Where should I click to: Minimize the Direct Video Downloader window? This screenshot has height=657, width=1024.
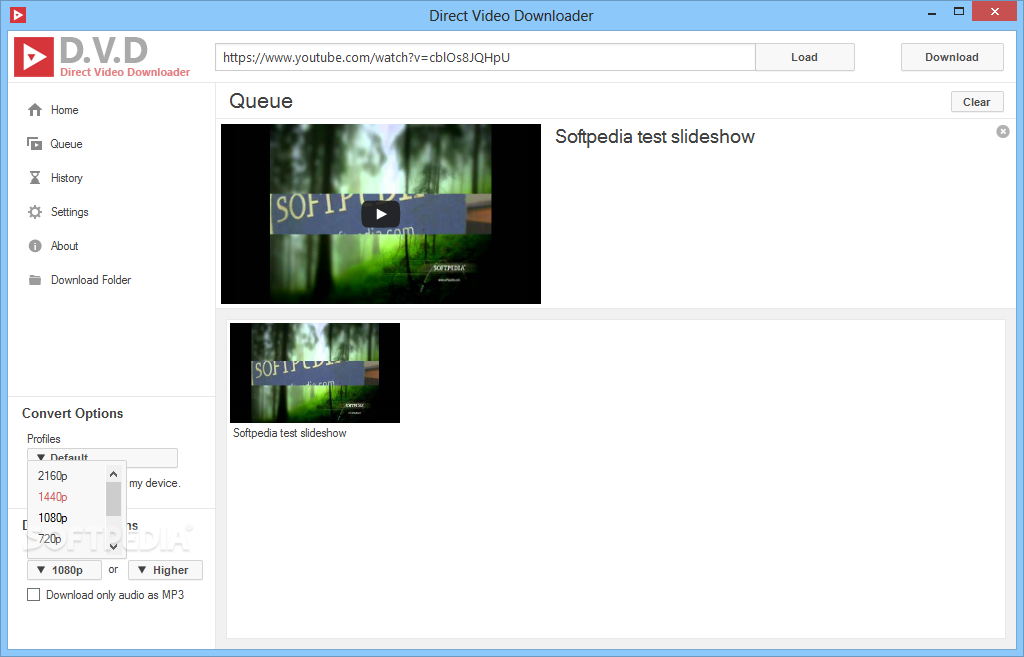pyautogui.click(x=932, y=12)
